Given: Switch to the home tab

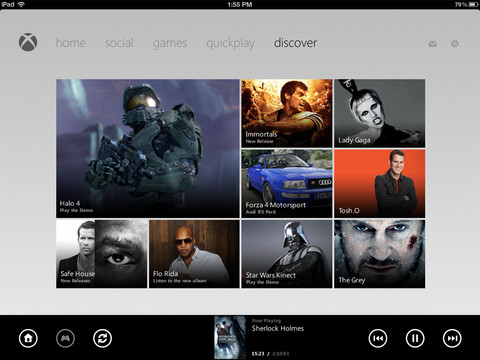Looking at the screenshot, I should click(x=71, y=43).
